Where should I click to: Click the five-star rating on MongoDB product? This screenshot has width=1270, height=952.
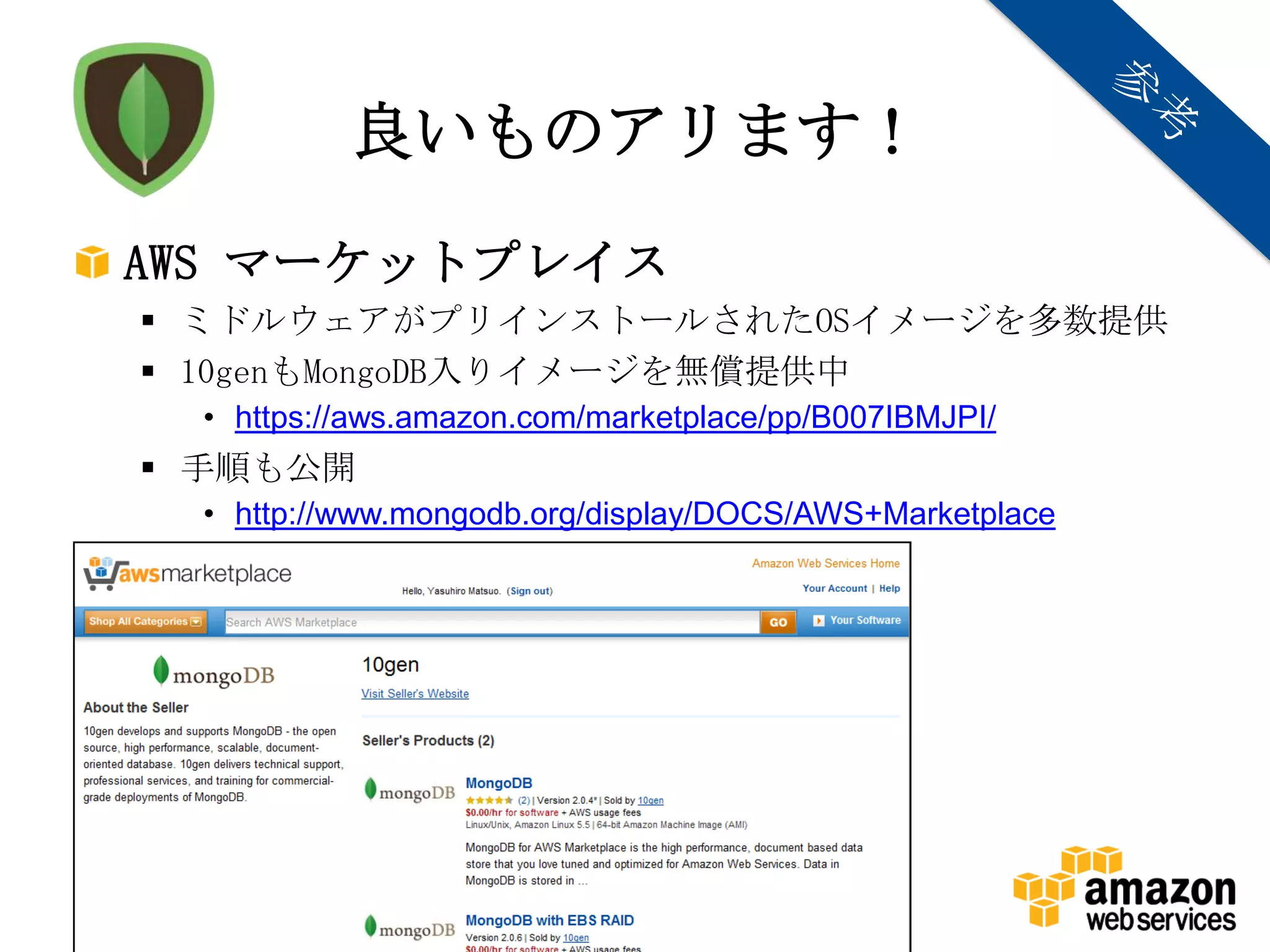(489, 800)
